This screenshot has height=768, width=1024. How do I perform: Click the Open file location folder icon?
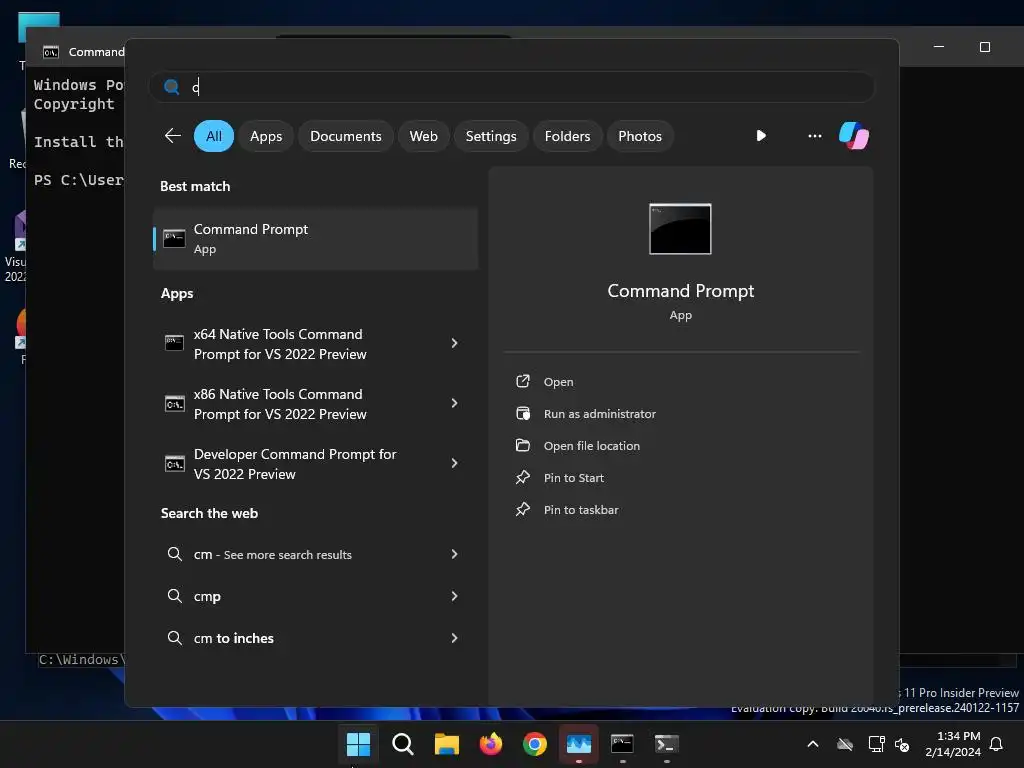(522, 445)
